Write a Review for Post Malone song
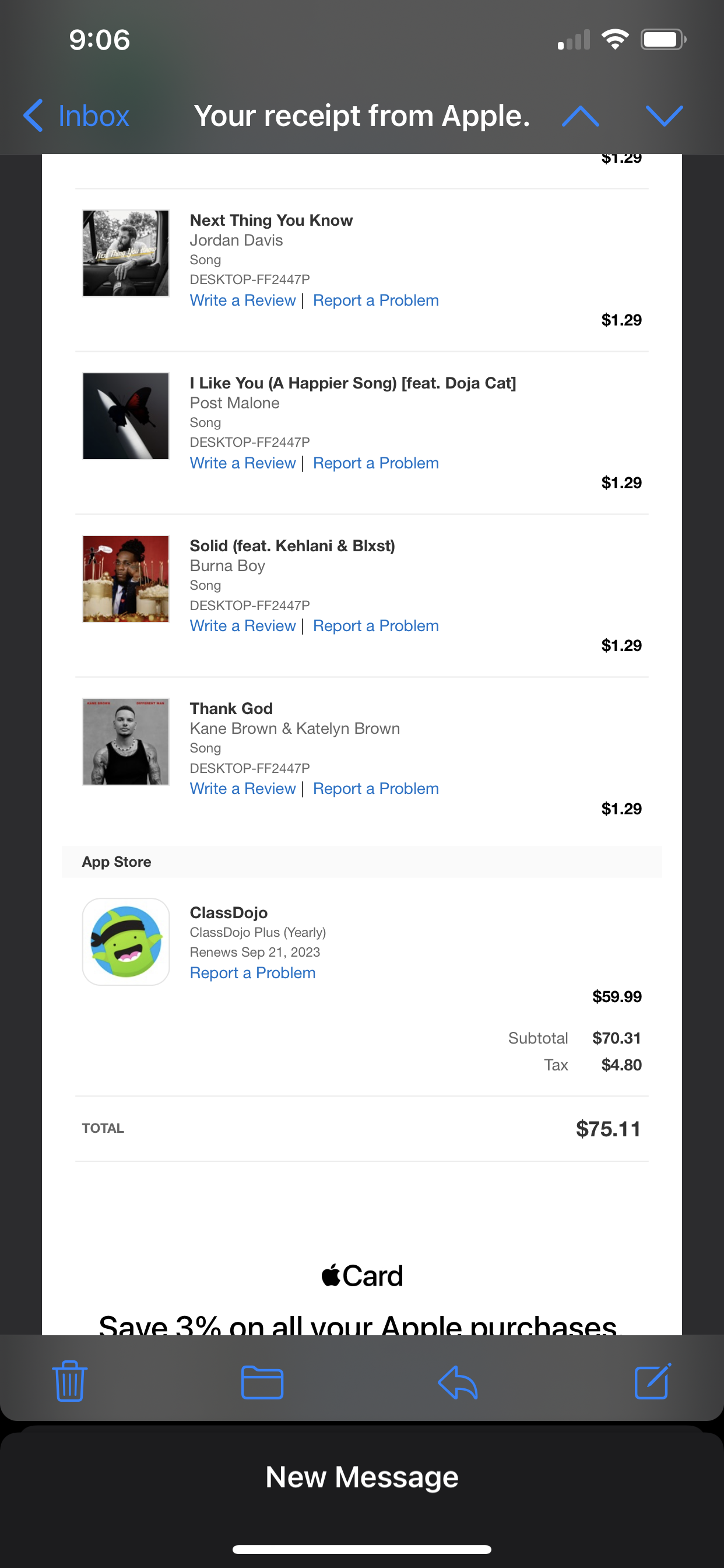The height and width of the screenshot is (1568, 724). [x=242, y=463]
